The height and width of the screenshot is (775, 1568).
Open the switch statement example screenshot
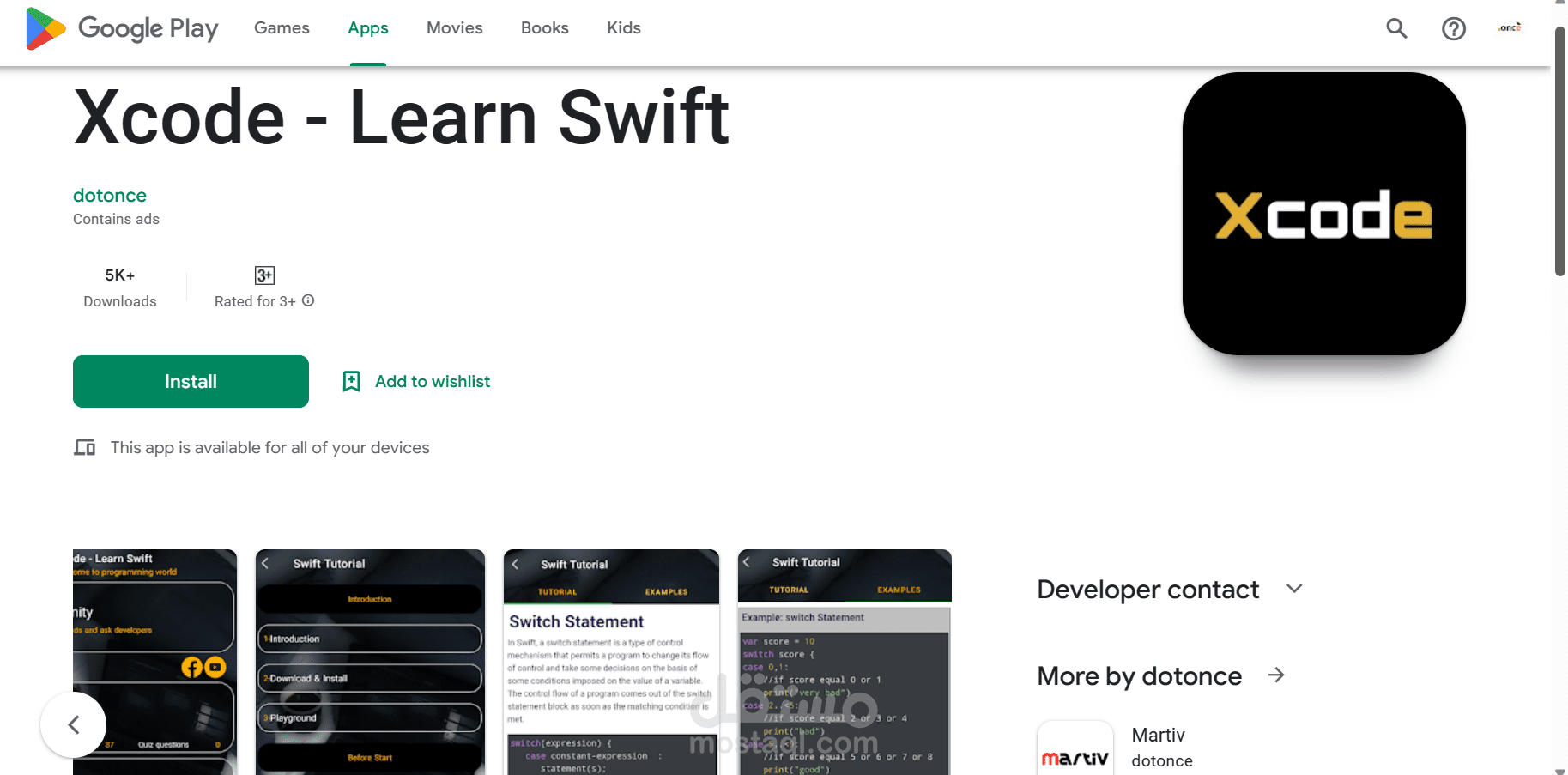click(845, 662)
